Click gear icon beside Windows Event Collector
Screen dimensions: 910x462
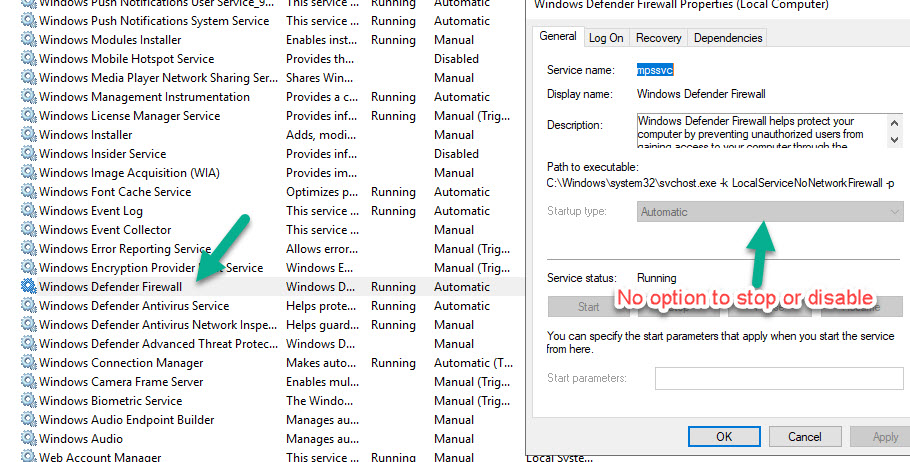tap(28, 229)
